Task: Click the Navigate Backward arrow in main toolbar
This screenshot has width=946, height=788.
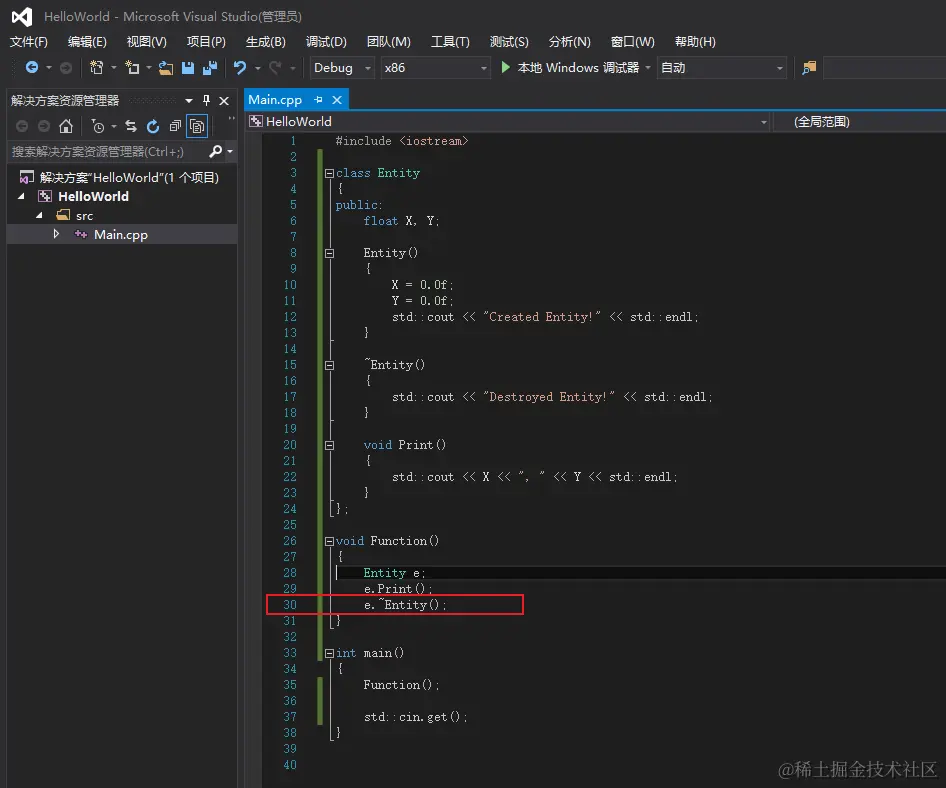Action: [x=31, y=68]
